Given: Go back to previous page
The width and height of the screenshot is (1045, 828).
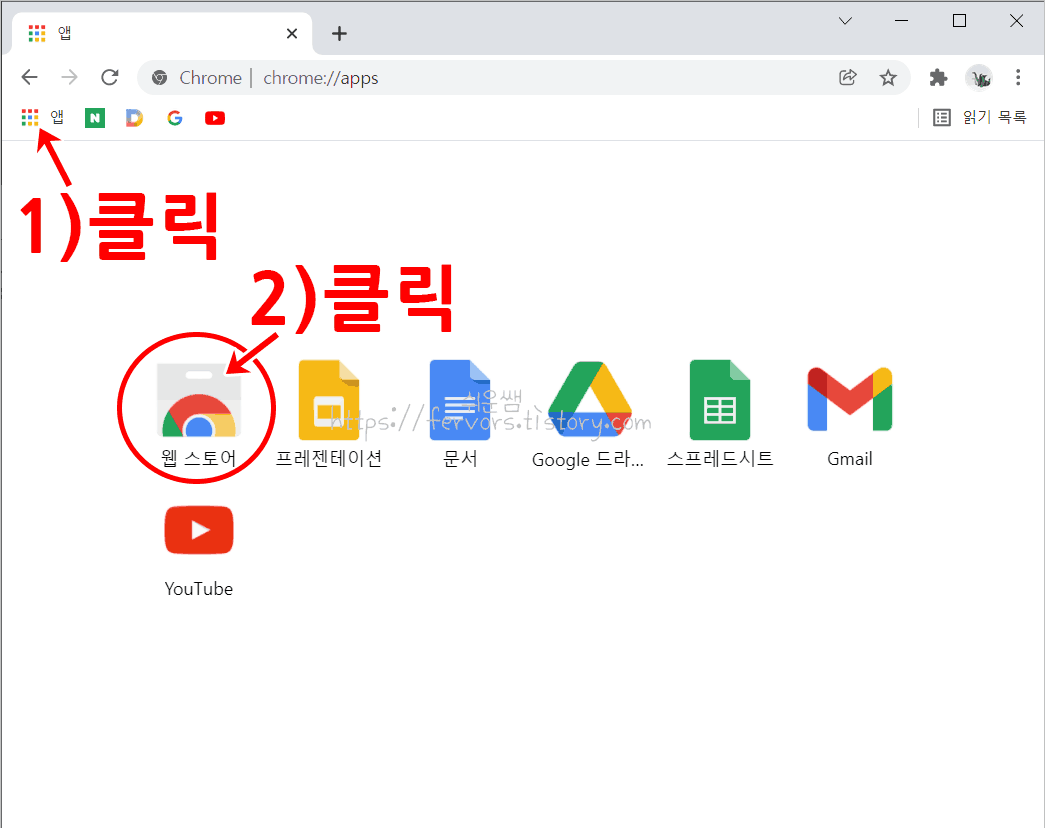Looking at the screenshot, I should pos(29,77).
